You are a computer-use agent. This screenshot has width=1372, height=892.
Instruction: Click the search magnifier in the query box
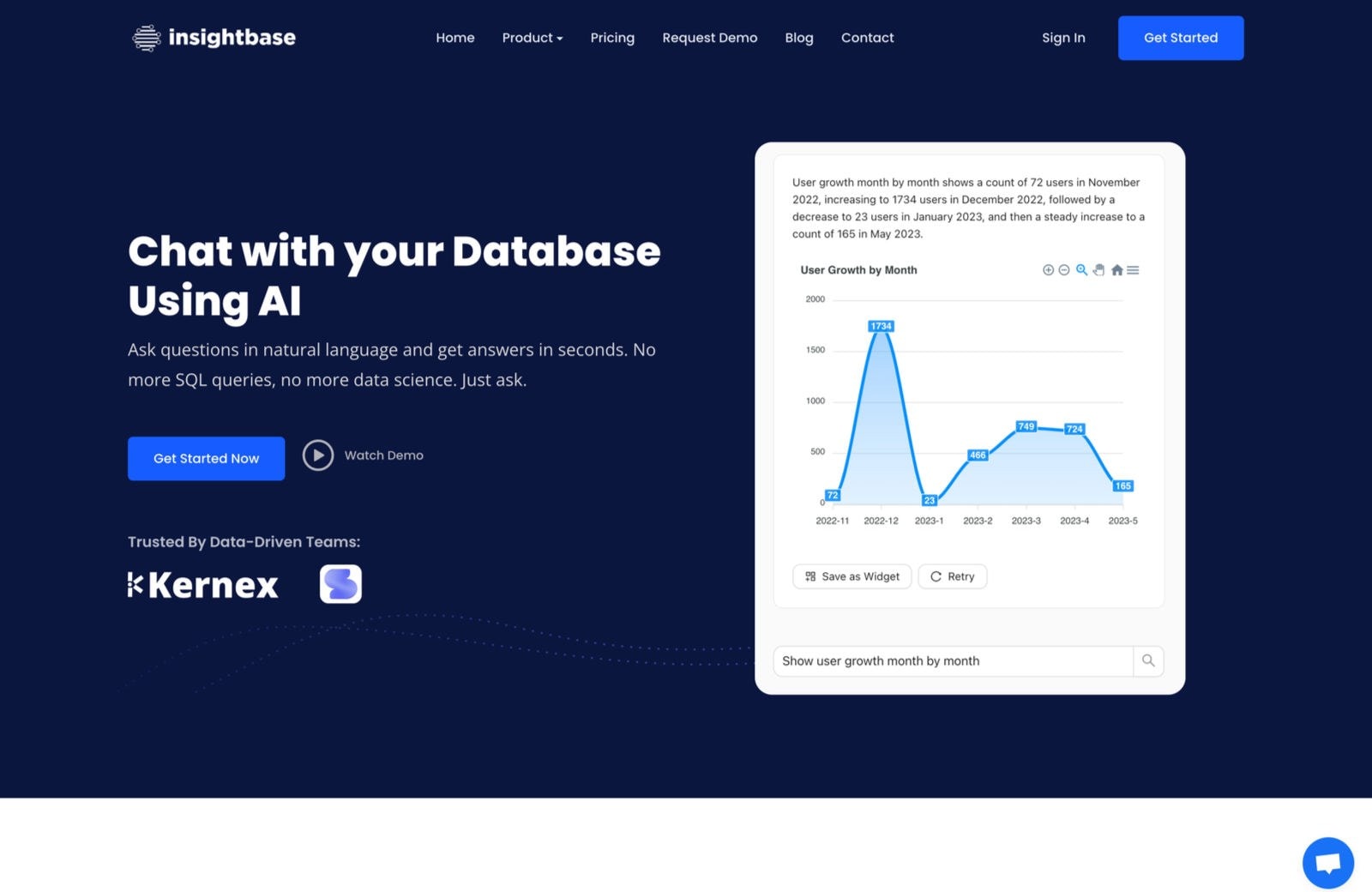point(1148,660)
